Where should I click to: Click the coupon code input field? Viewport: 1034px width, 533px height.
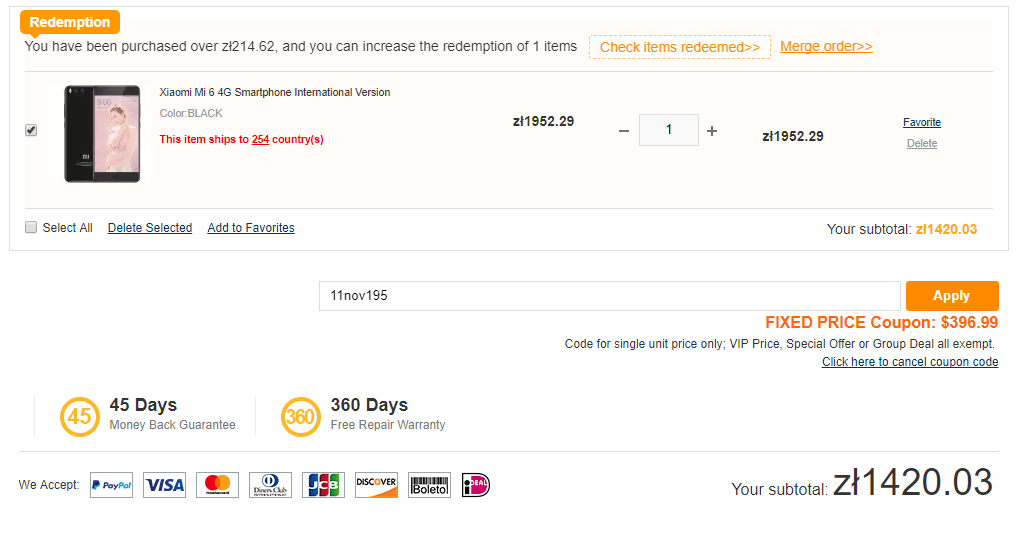coord(609,296)
